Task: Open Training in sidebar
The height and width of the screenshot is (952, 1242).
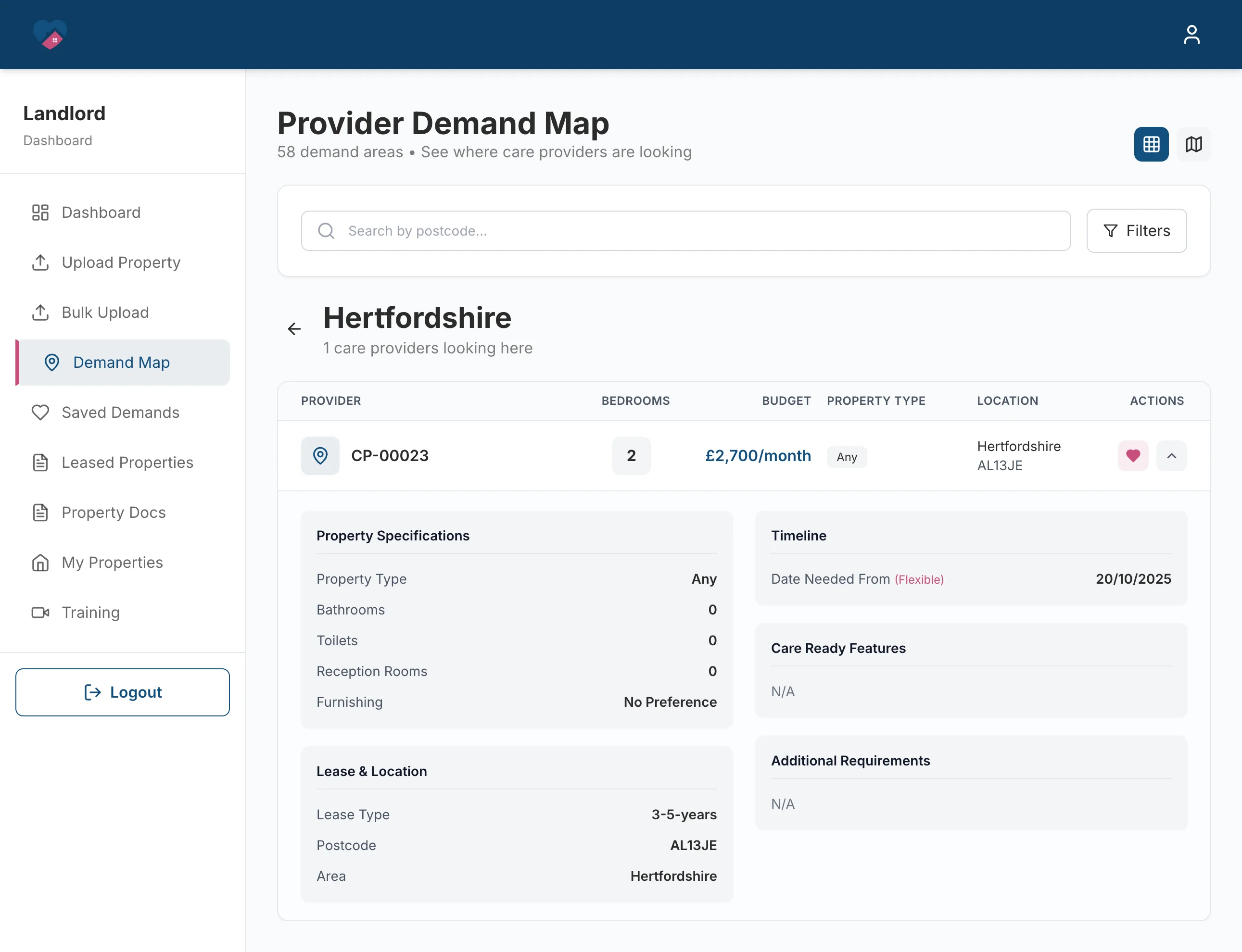Action: [123, 613]
